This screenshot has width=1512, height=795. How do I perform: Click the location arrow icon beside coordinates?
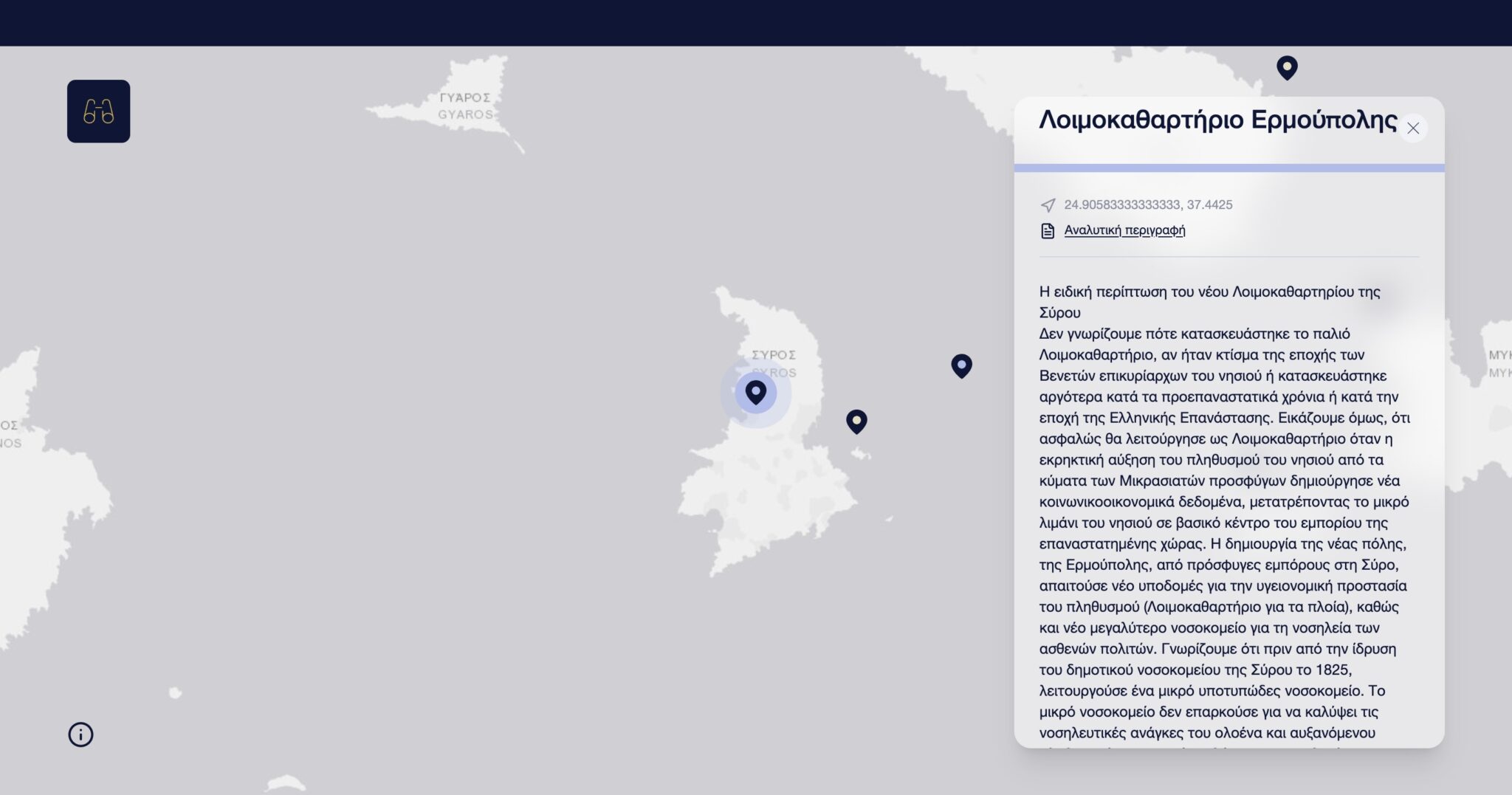coord(1048,205)
